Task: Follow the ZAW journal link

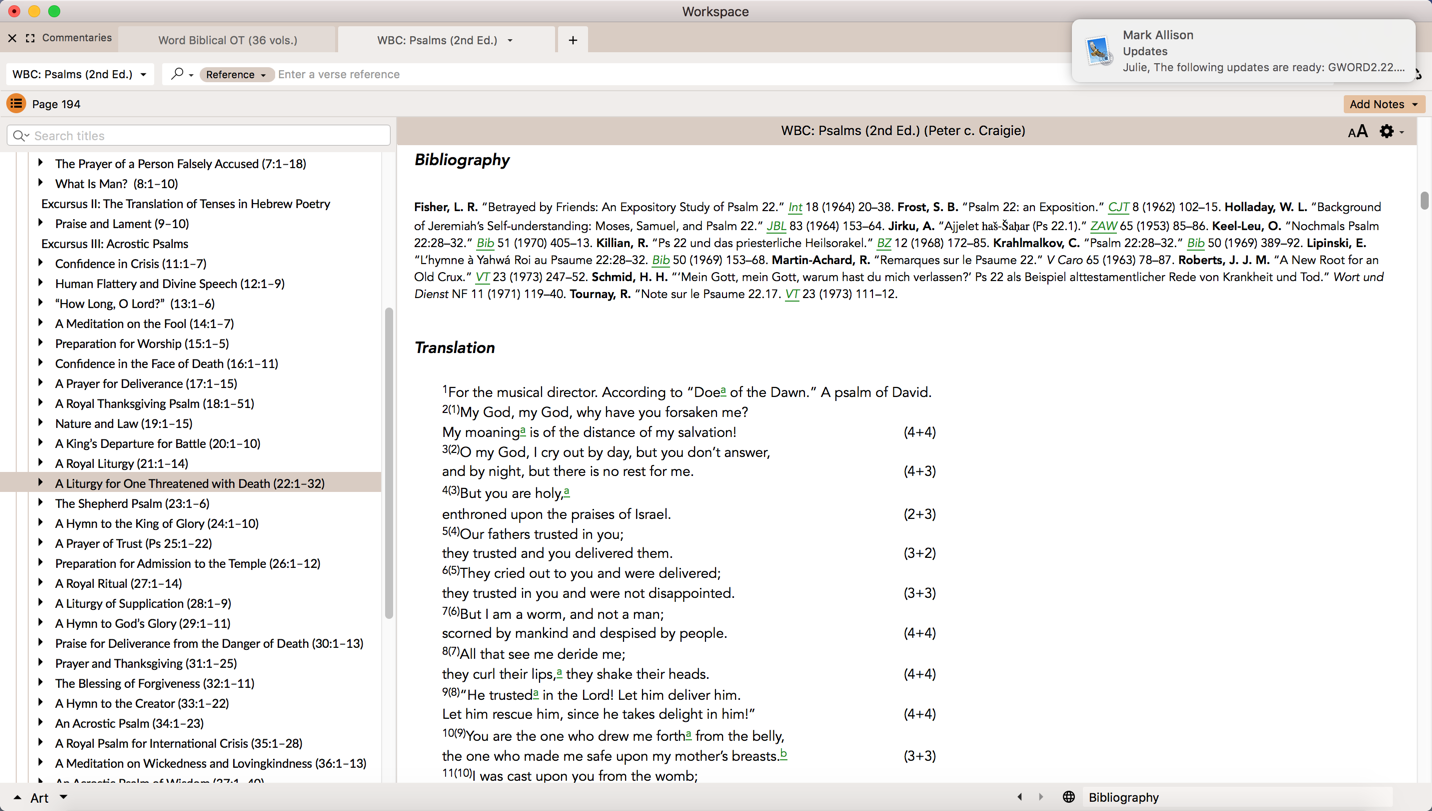Action: pyautogui.click(x=1103, y=226)
